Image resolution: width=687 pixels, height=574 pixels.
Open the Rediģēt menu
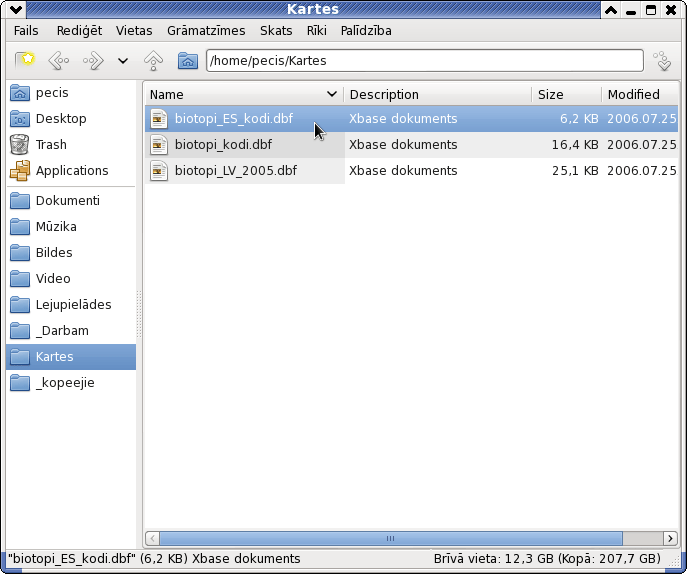pos(79,31)
